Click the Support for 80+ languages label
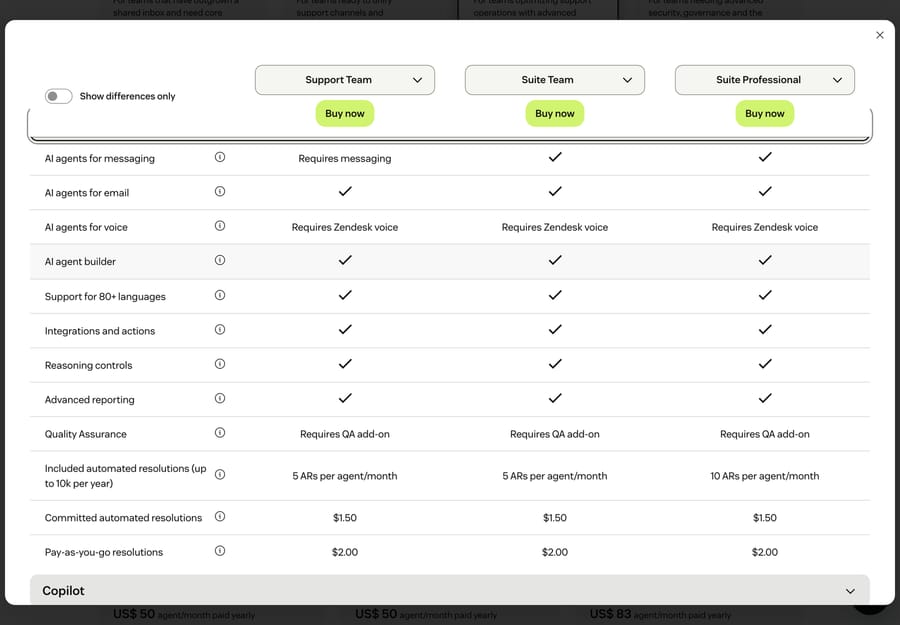Viewport: 900px width, 625px height. 105,297
